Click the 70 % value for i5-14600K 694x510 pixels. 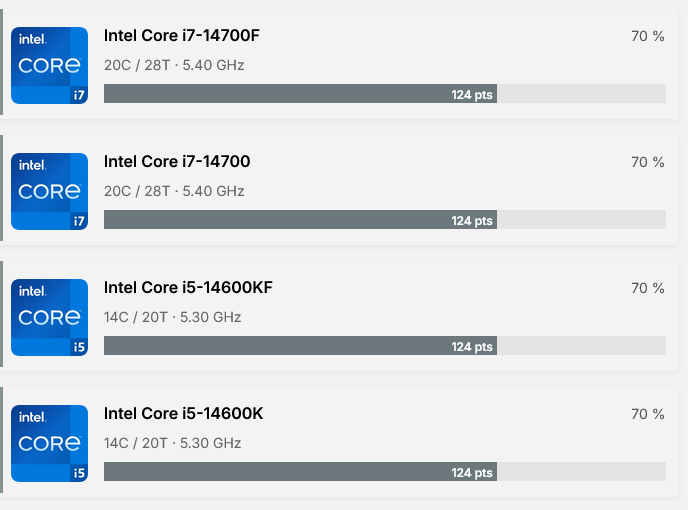[x=647, y=414]
